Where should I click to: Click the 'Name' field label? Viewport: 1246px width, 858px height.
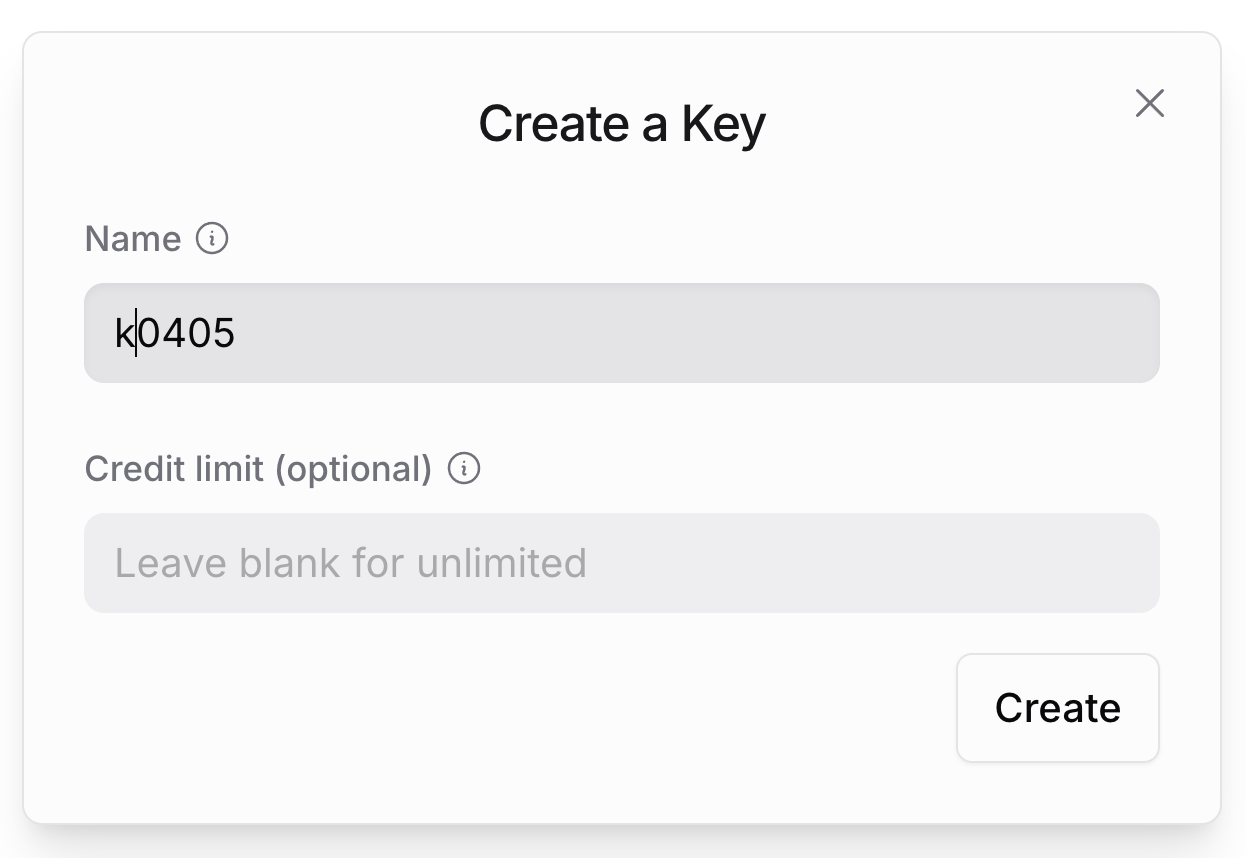(133, 239)
